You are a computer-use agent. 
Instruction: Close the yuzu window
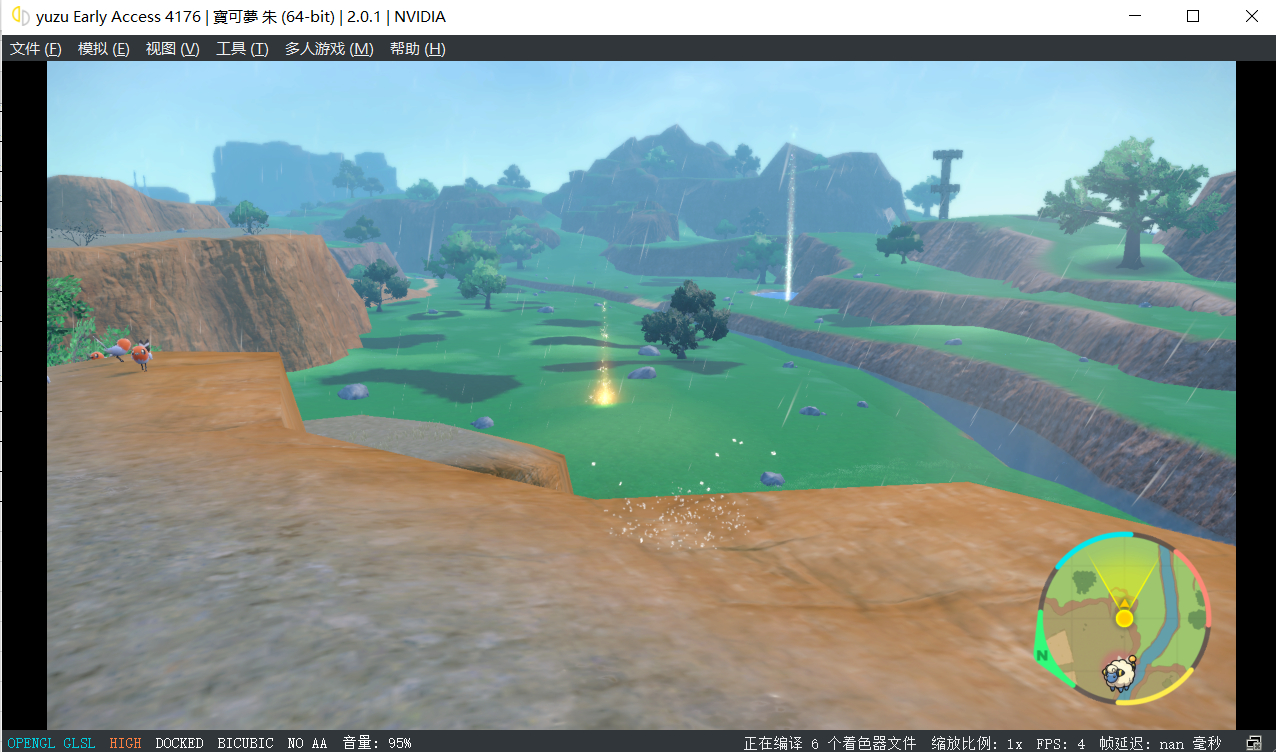1251,17
